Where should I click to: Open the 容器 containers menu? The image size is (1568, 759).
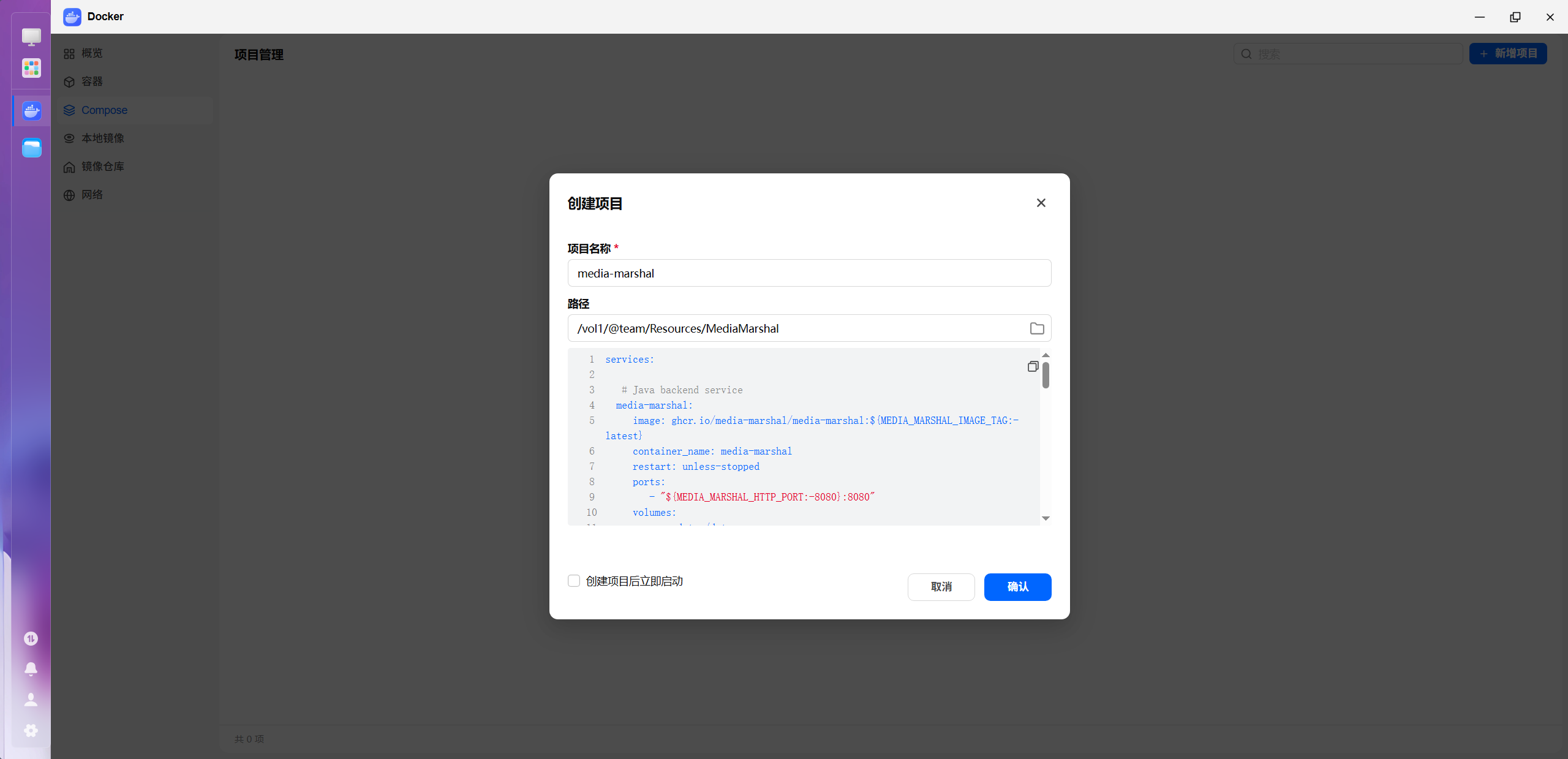(x=135, y=81)
